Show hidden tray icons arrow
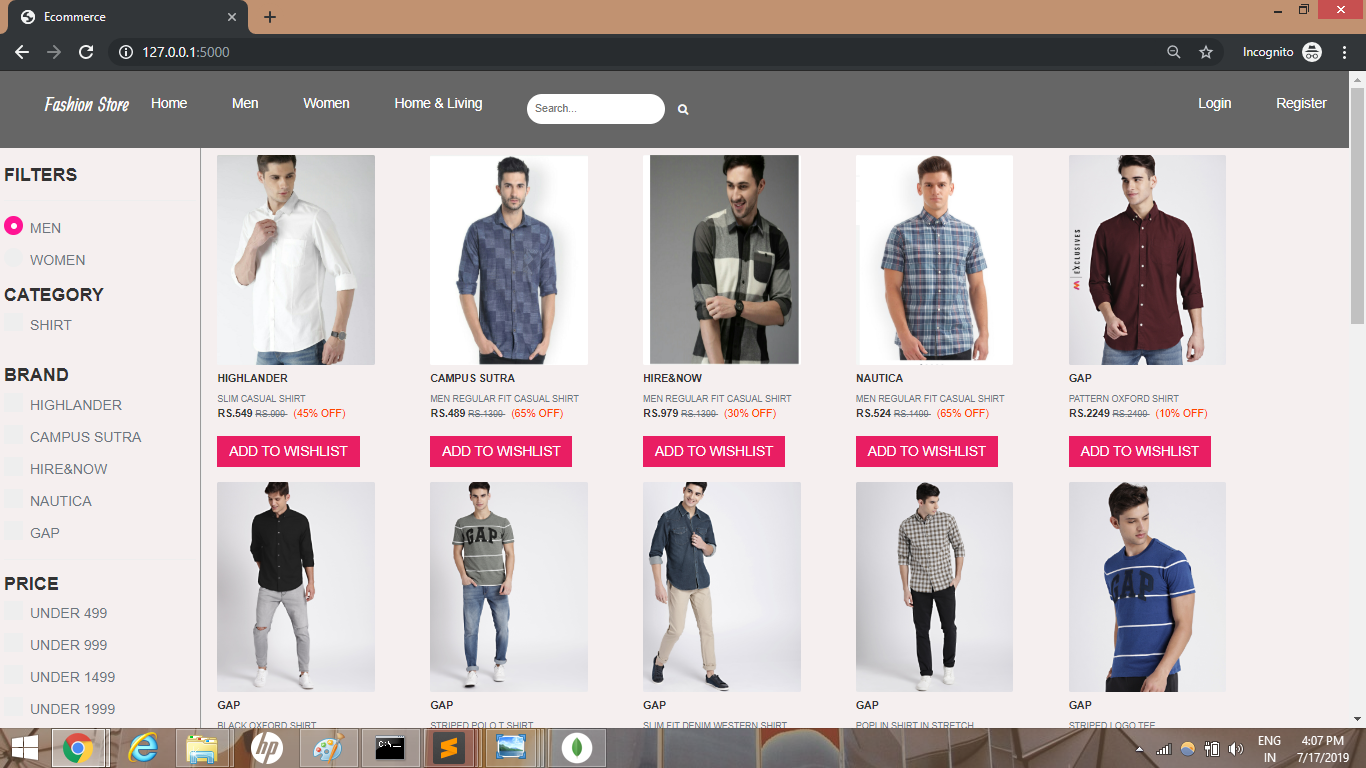Screen dimensions: 1366x768 (1140, 749)
